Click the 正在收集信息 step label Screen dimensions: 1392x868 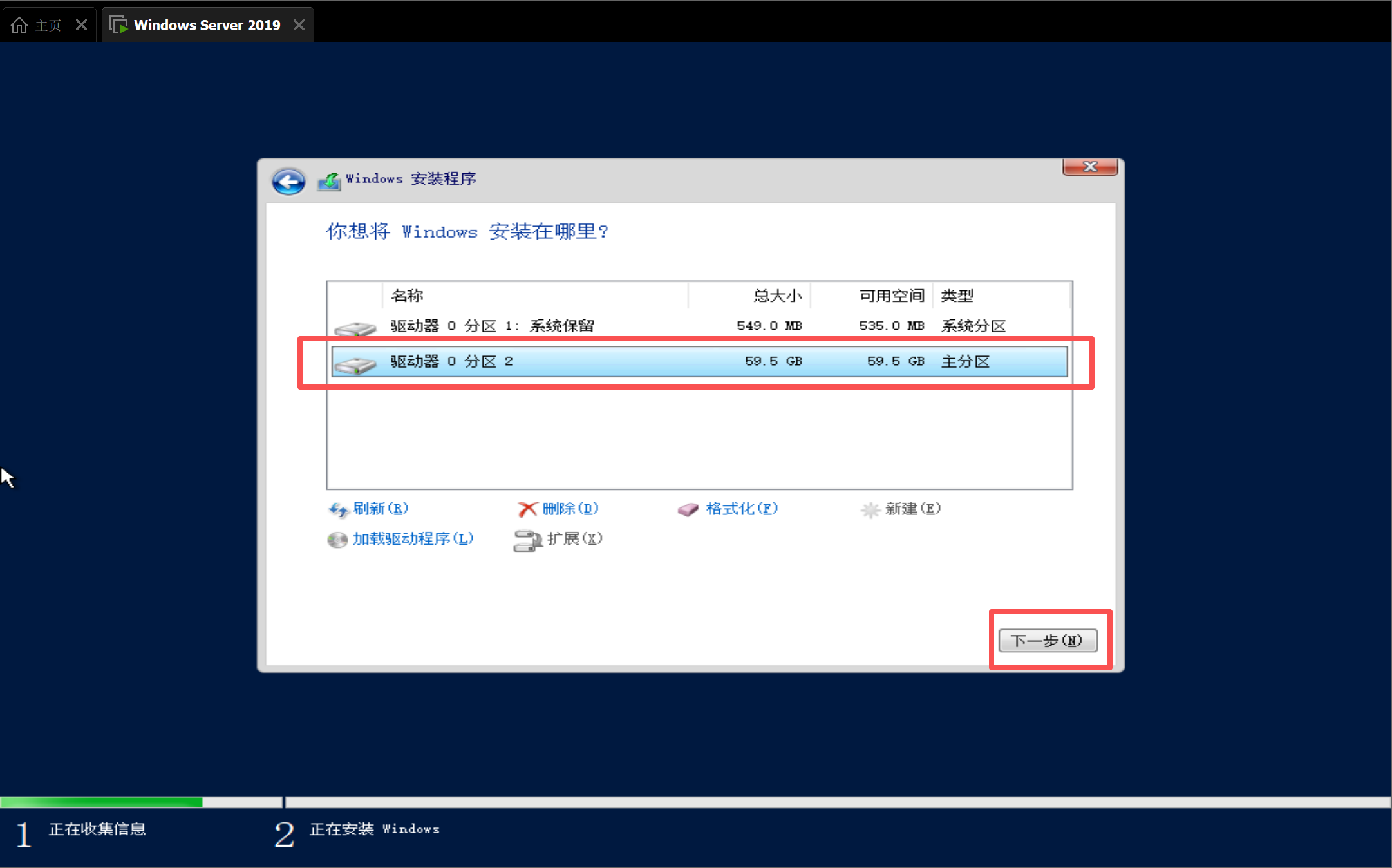click(97, 829)
